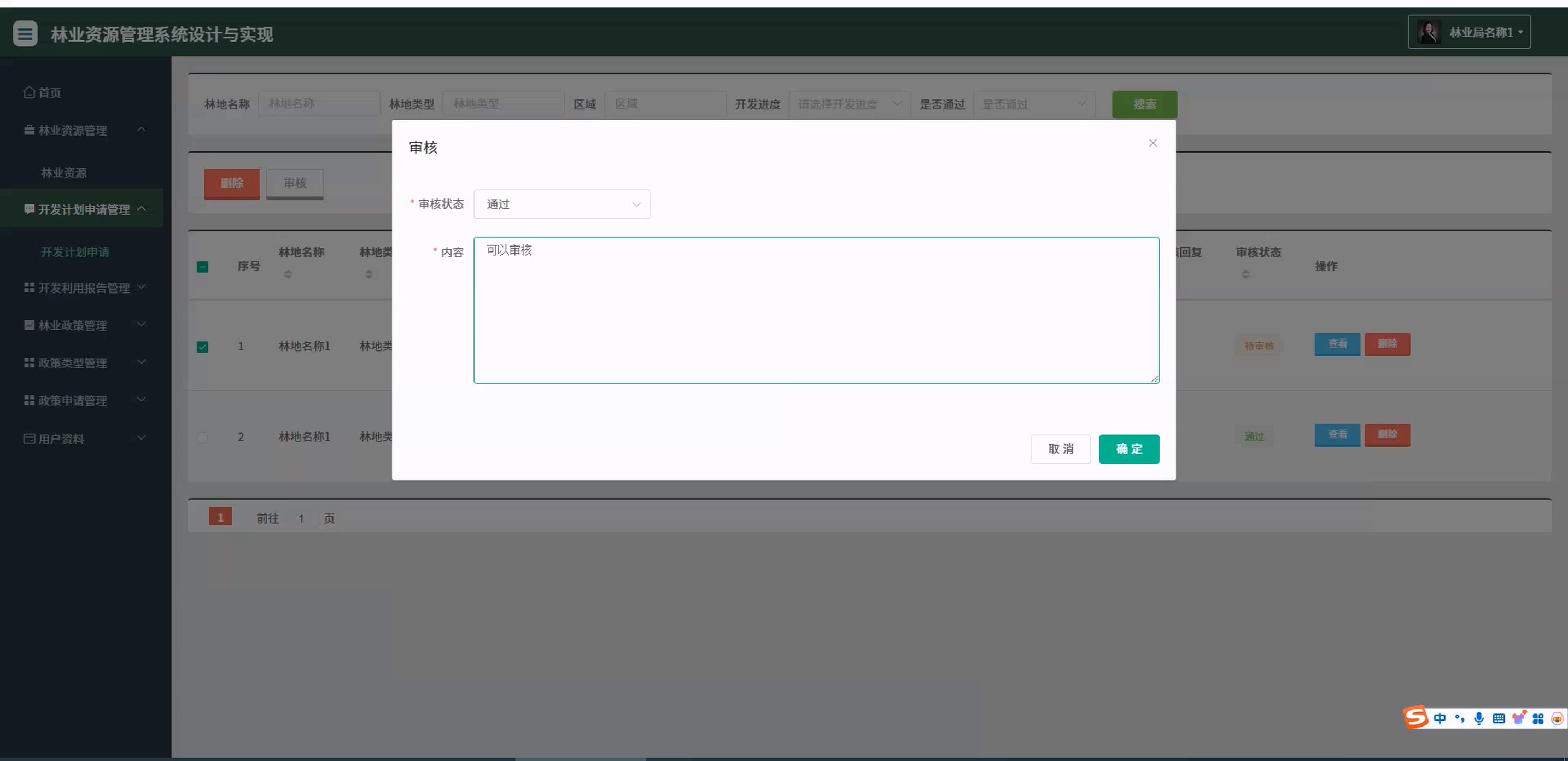
Task: Click the 确定 confirm button
Action: (1128, 449)
